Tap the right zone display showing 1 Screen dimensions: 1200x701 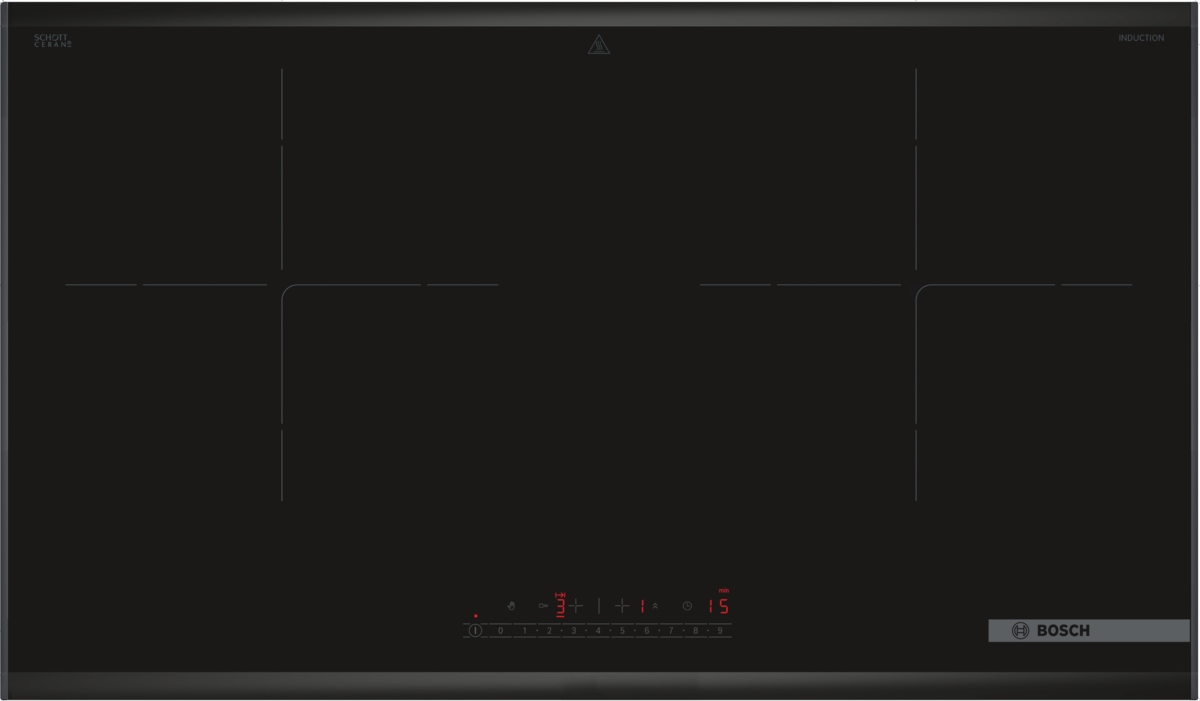click(641, 605)
